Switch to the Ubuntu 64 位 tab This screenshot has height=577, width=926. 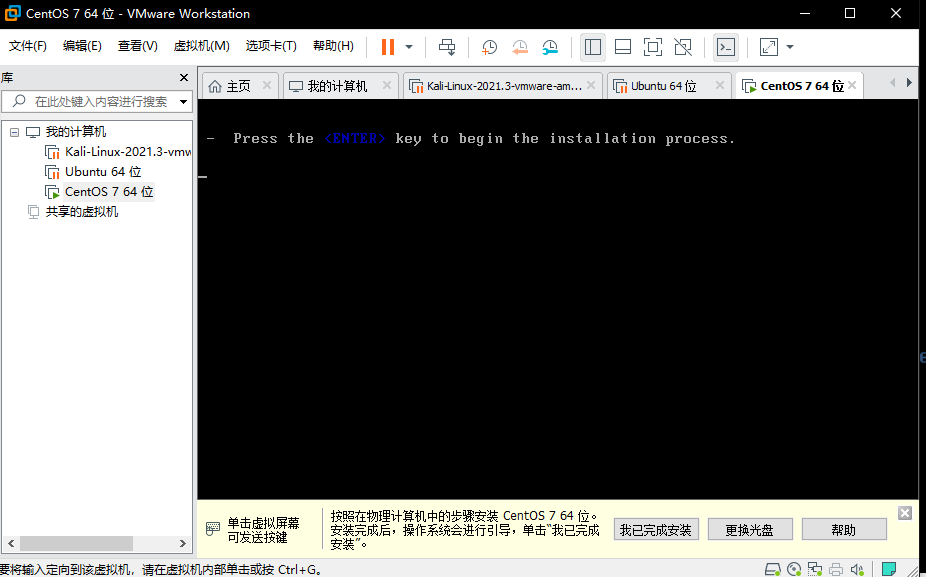[664, 85]
